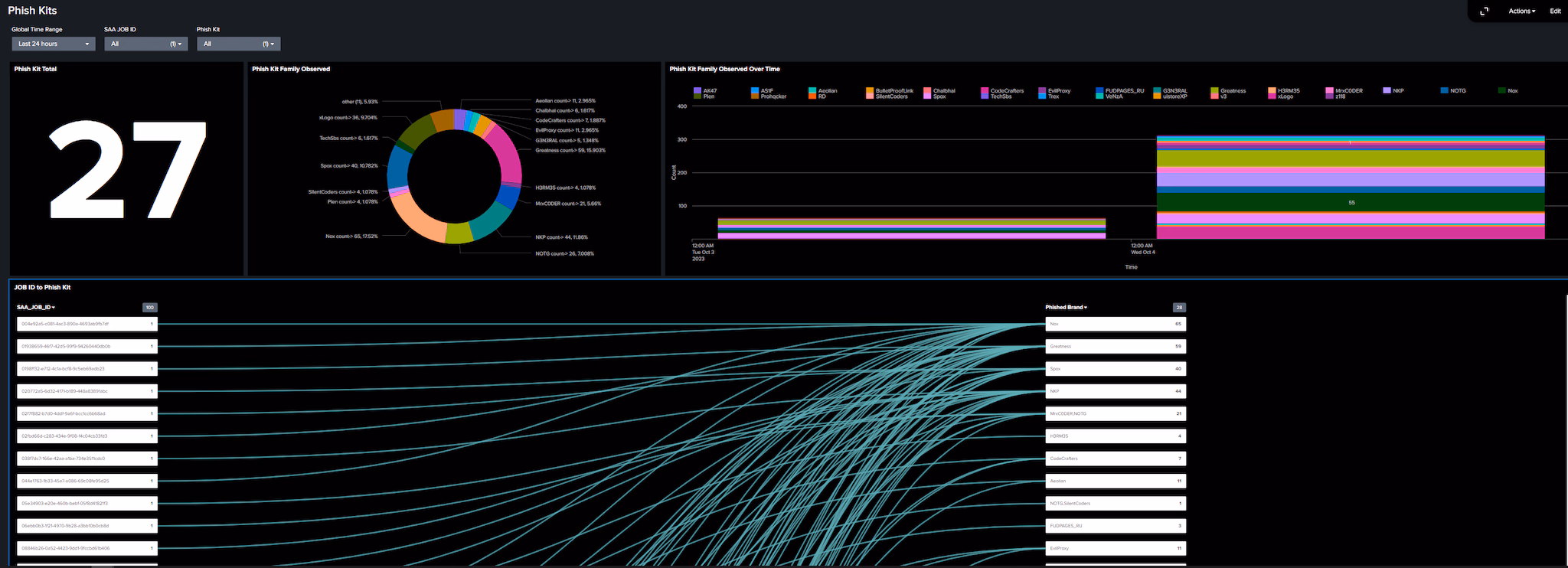Click the AK47 legend color swatch
1568x568 pixels.
click(x=697, y=90)
